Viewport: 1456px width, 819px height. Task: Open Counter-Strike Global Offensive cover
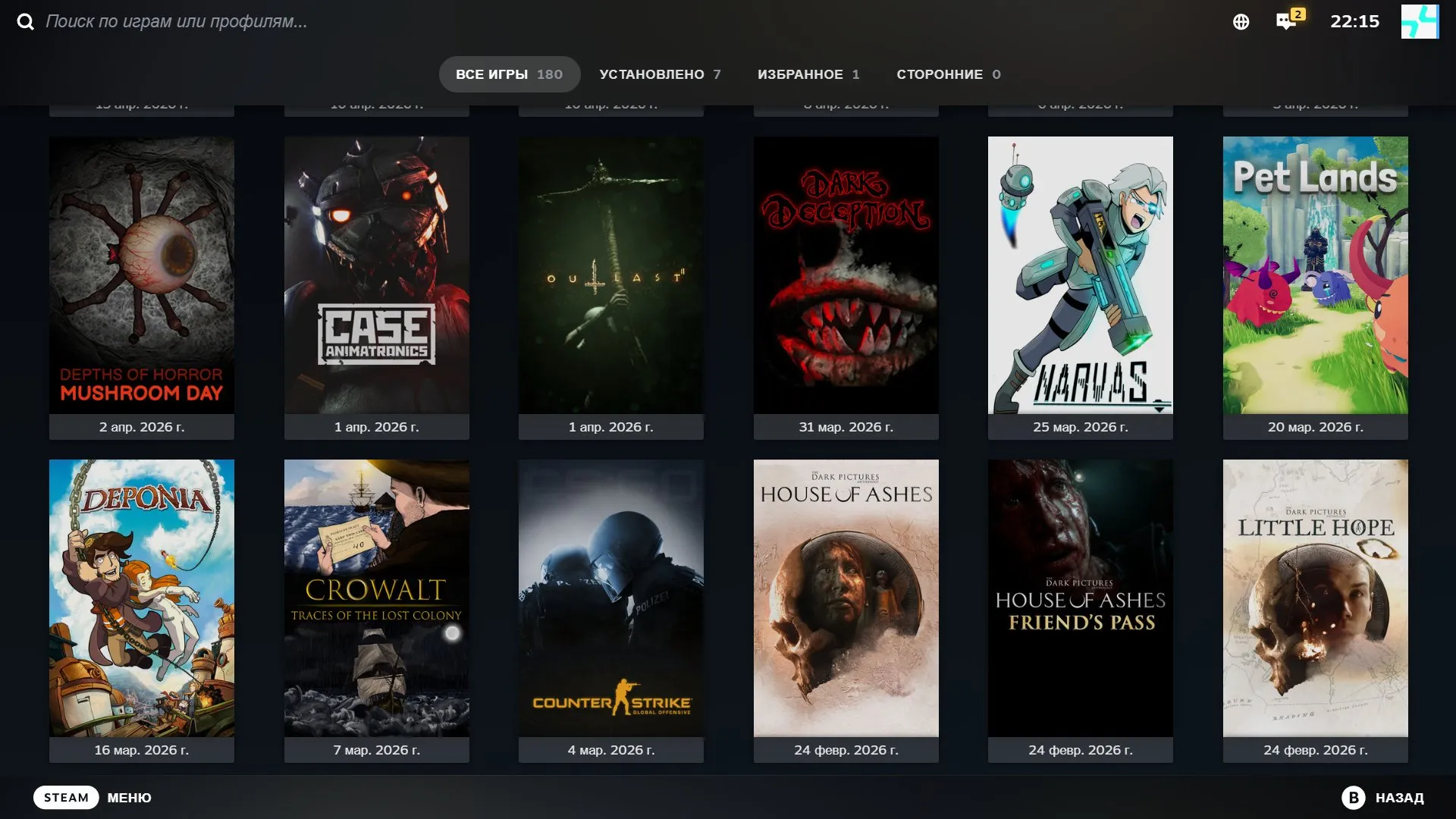[x=611, y=598]
